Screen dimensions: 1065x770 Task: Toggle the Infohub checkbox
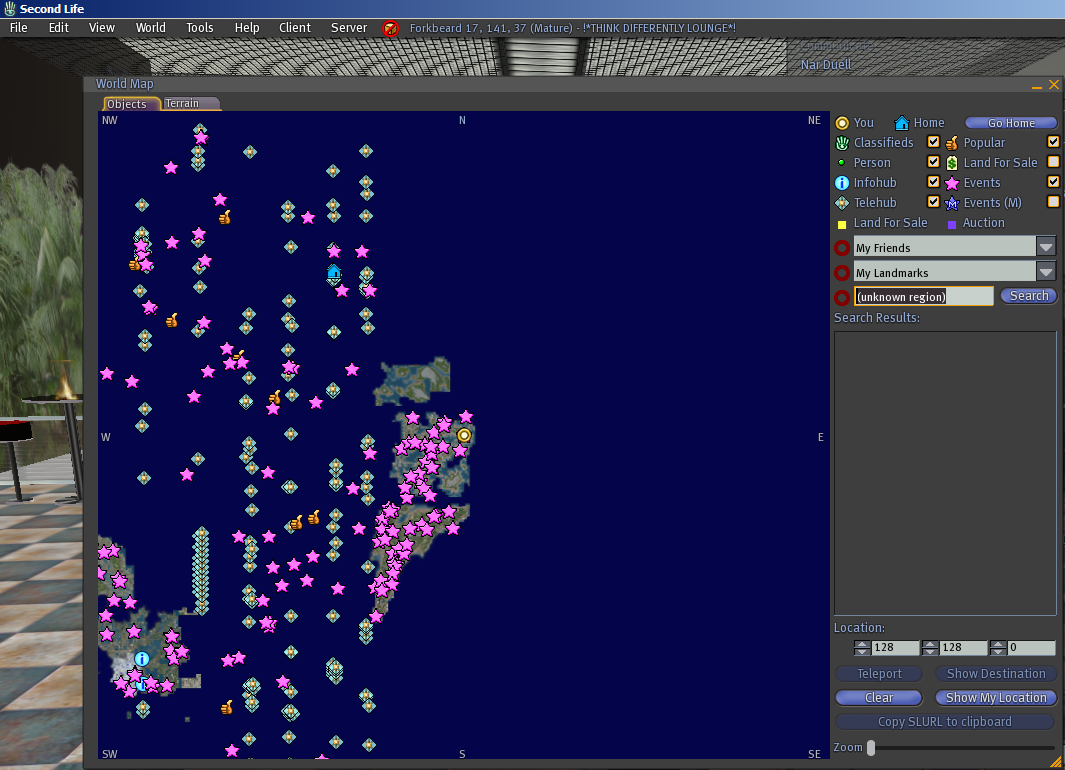pos(933,182)
